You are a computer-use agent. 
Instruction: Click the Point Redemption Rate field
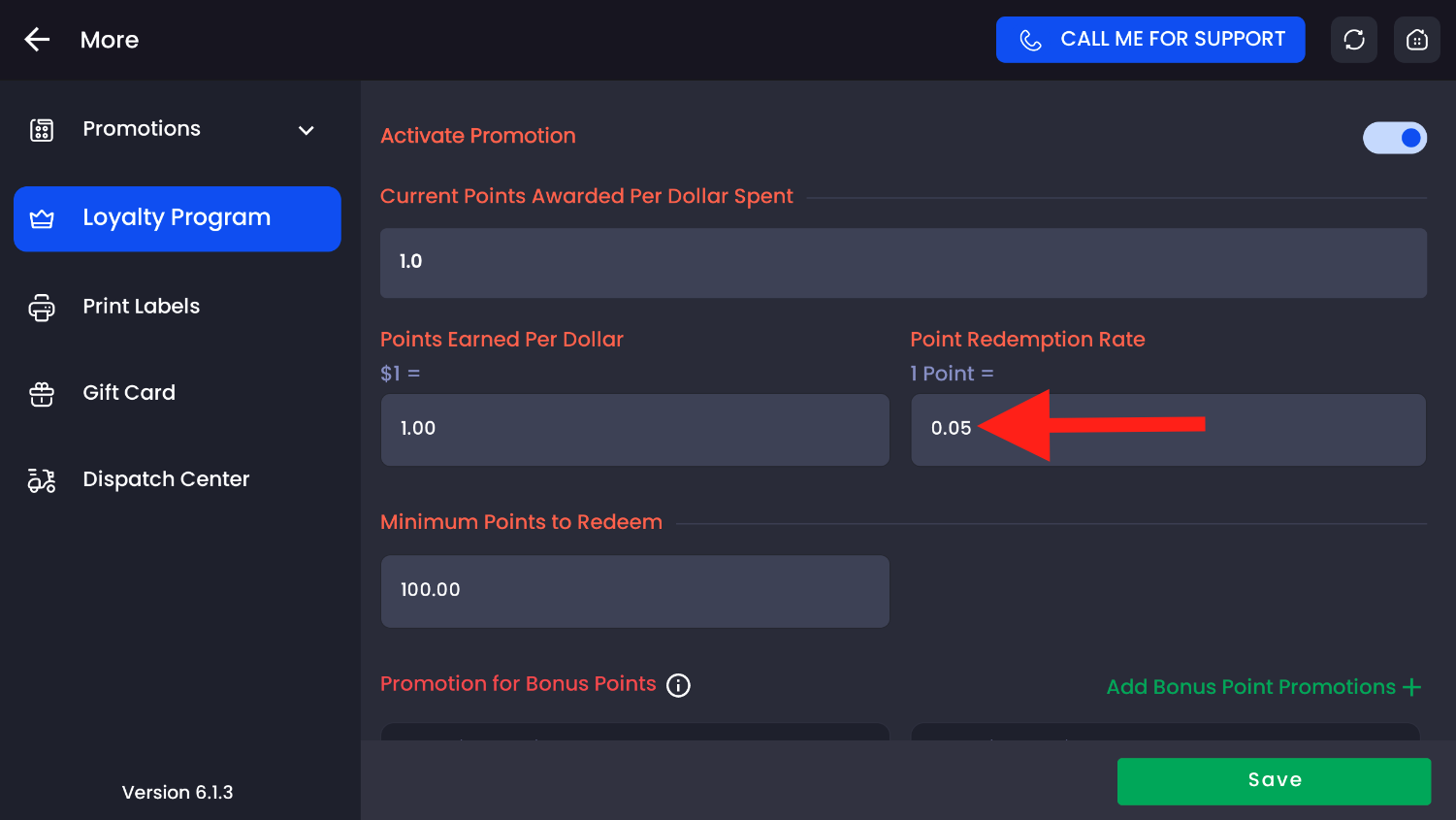click(x=1168, y=430)
